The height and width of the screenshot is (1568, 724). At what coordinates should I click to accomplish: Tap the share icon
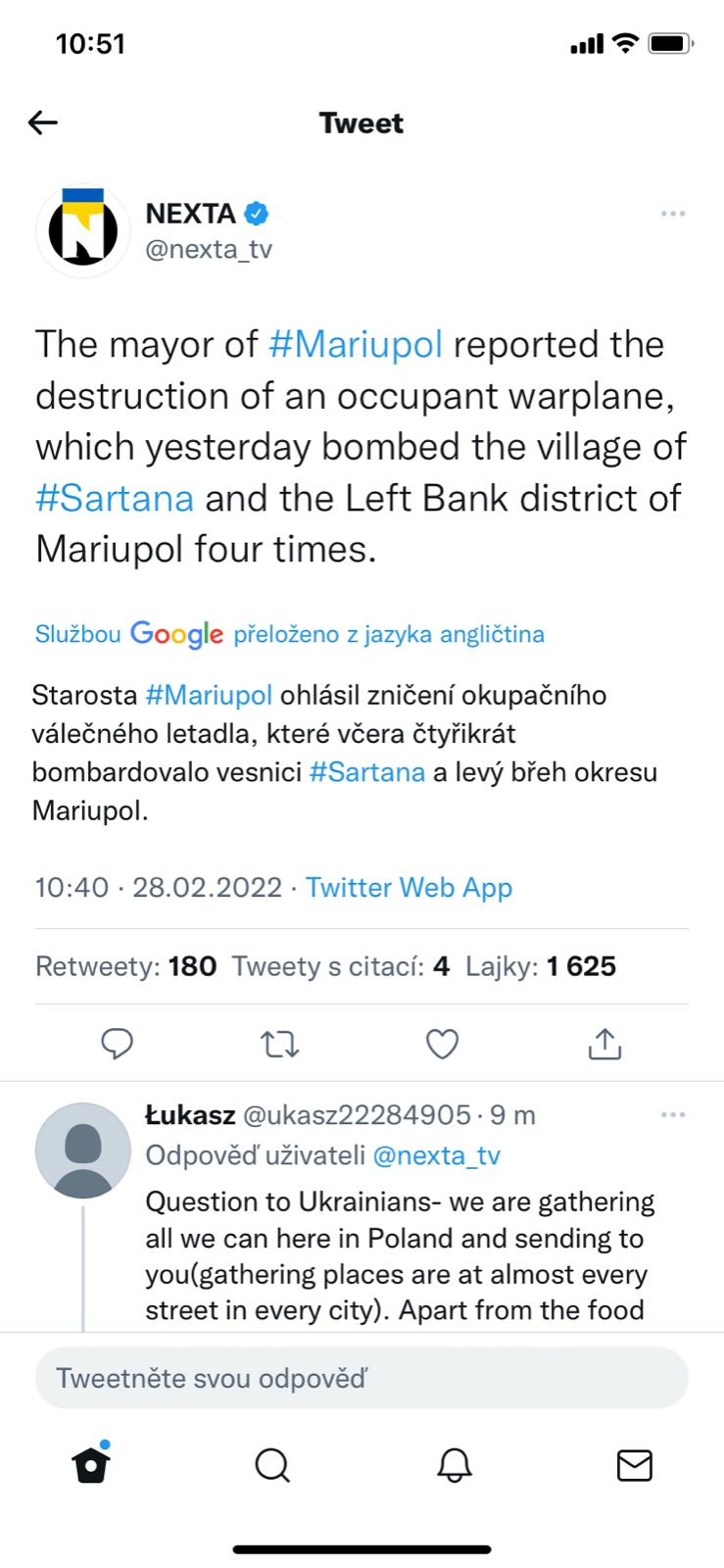pyautogui.click(x=604, y=1044)
